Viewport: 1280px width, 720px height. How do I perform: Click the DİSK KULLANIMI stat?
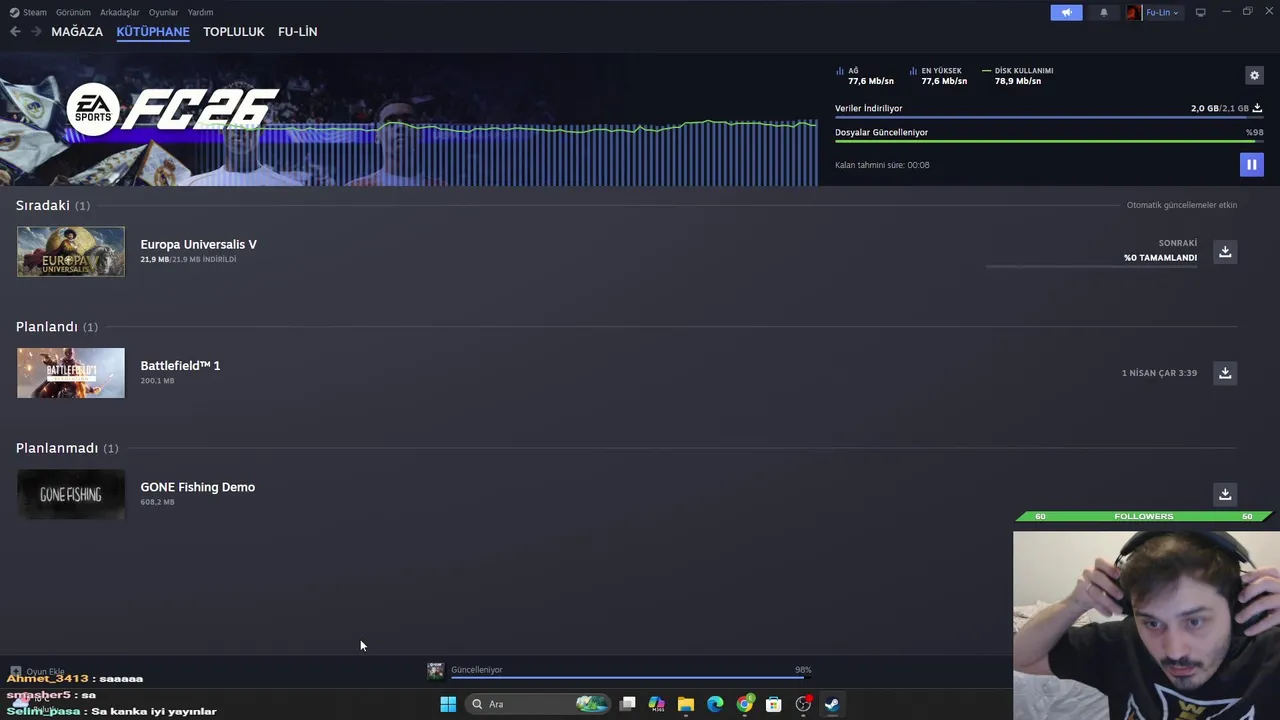click(x=1018, y=76)
